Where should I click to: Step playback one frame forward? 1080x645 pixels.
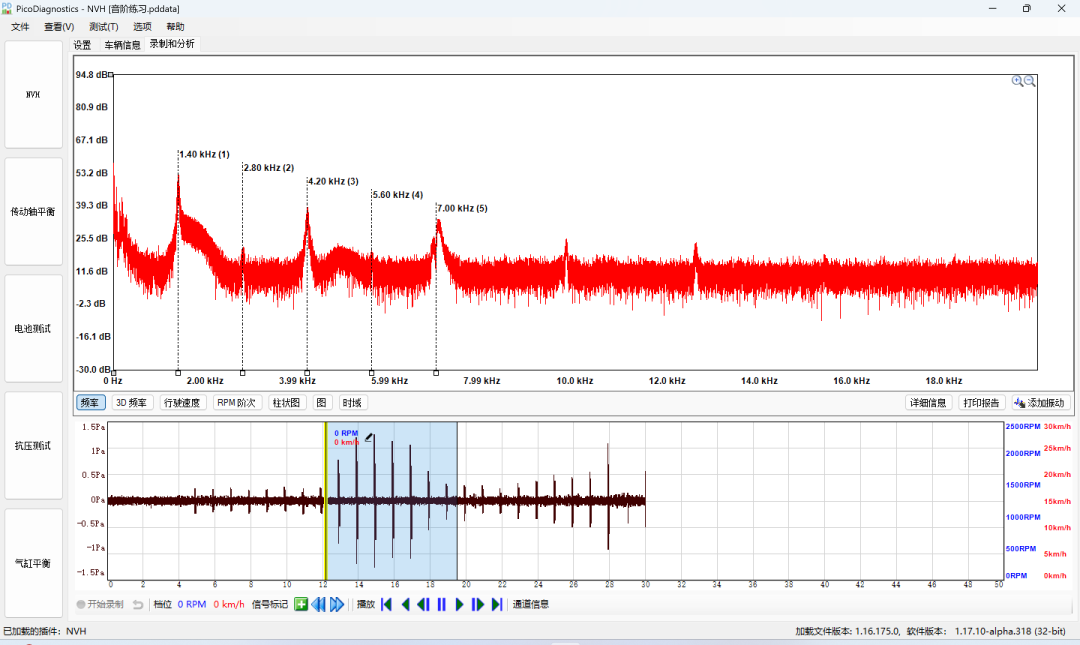[477, 604]
